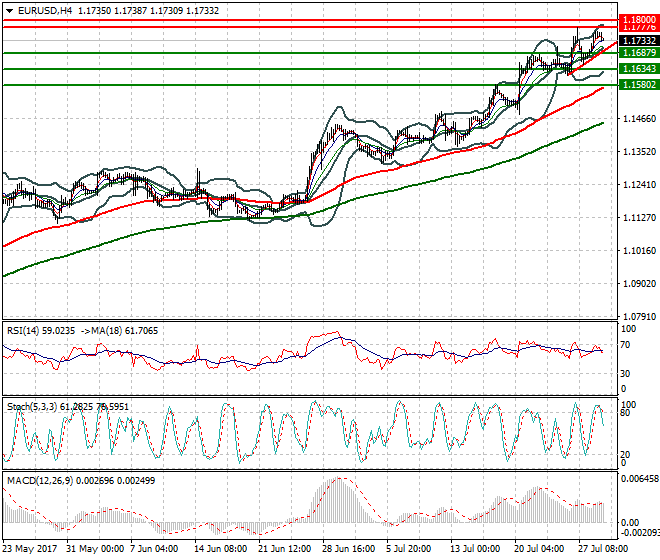Click the 1.10160 price axis value
This screenshot has height=560, width=660.
click(639, 251)
